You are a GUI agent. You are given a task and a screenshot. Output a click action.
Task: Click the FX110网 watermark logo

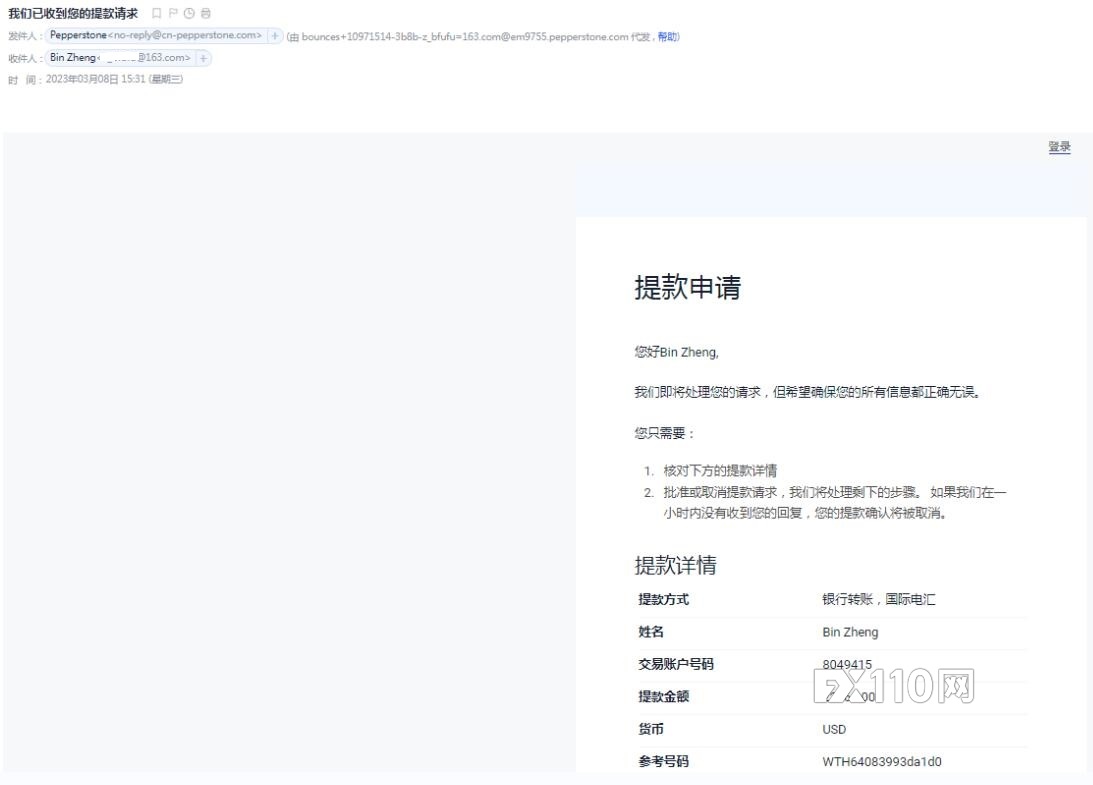click(x=895, y=687)
